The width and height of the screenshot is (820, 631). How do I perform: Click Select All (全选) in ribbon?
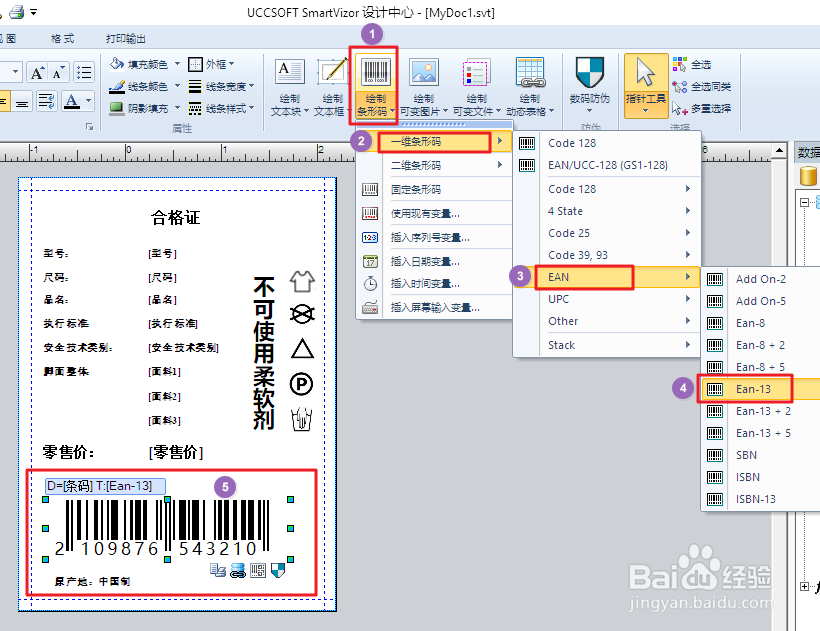tap(691, 64)
